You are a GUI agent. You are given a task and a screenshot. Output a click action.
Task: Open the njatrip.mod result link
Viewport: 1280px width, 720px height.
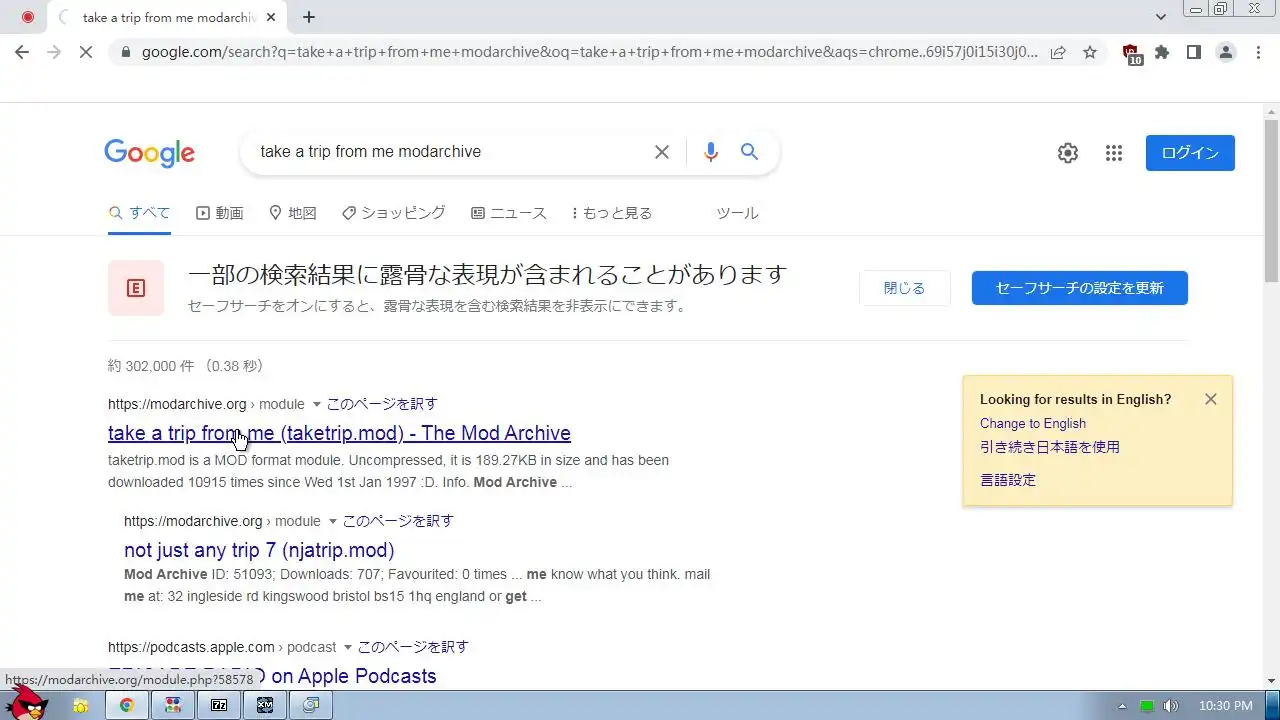click(259, 550)
